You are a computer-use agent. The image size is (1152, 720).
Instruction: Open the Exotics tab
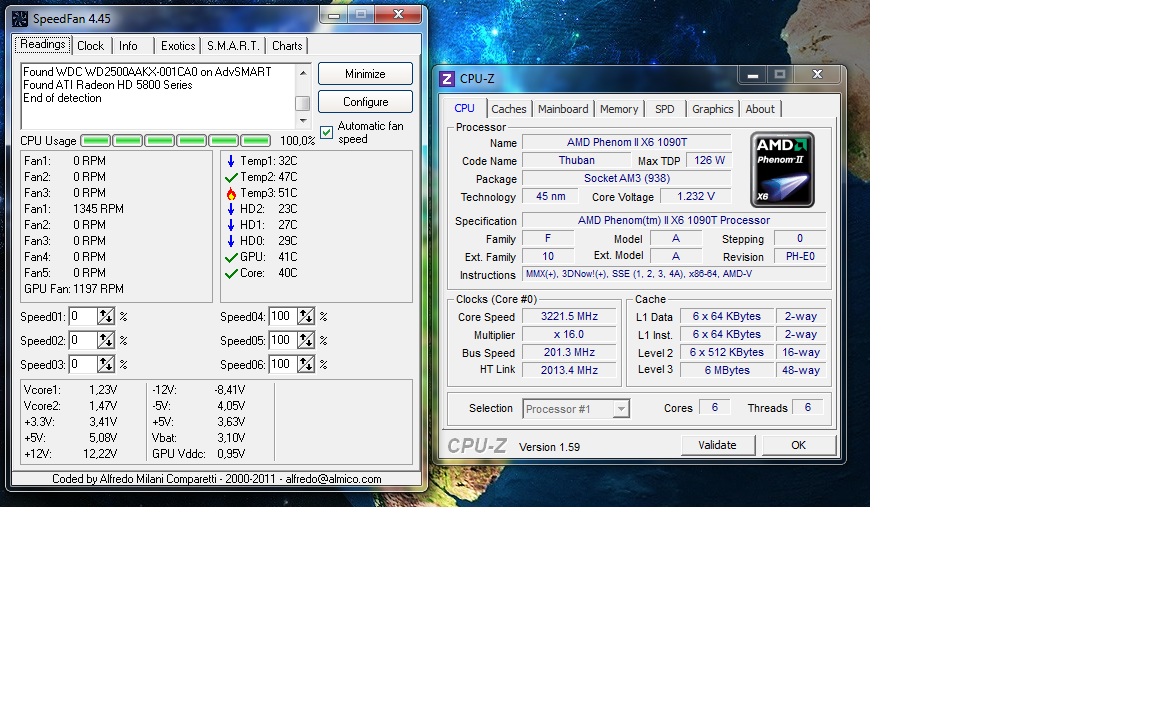click(x=178, y=46)
